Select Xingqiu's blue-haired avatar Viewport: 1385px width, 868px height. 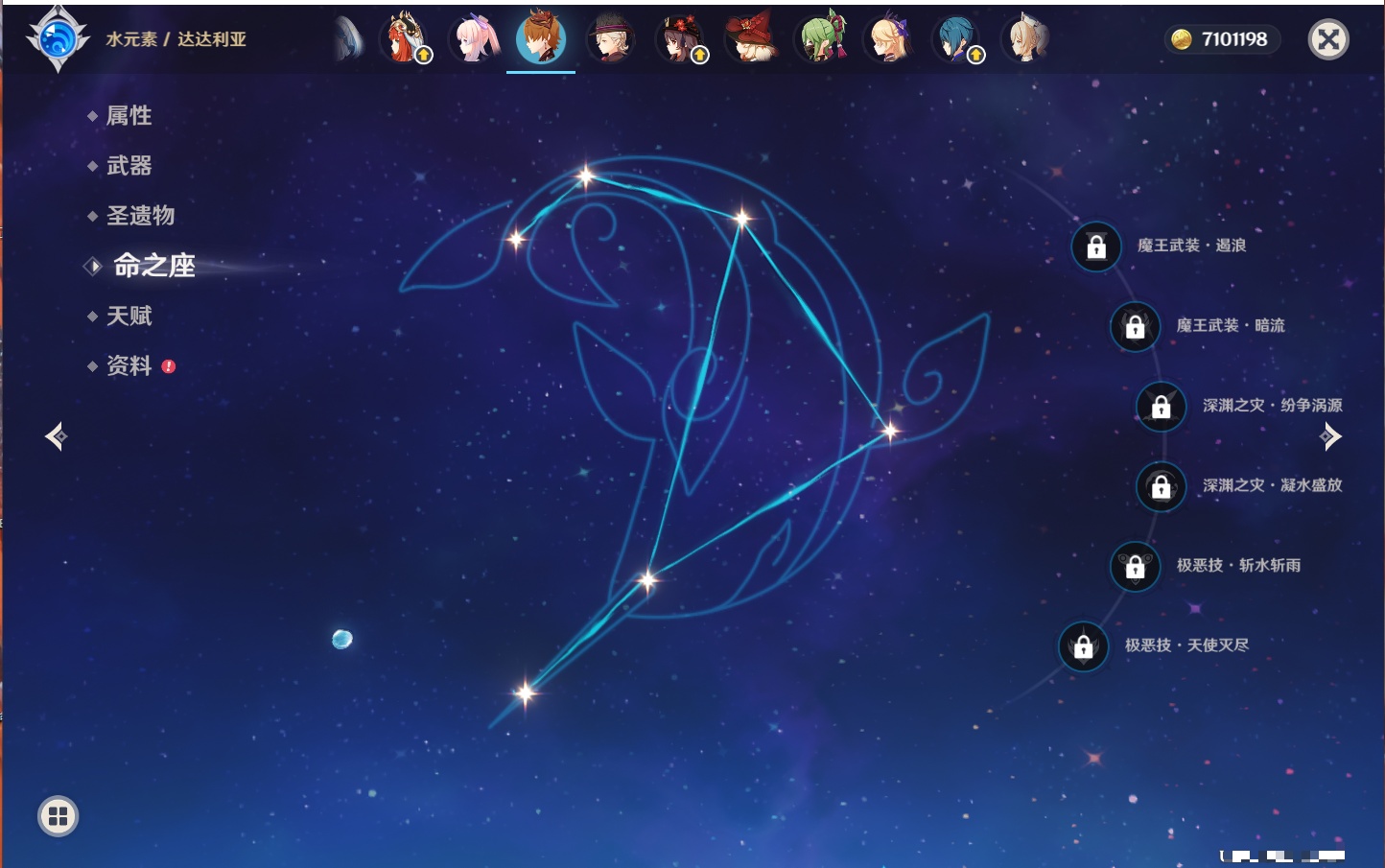(956, 39)
